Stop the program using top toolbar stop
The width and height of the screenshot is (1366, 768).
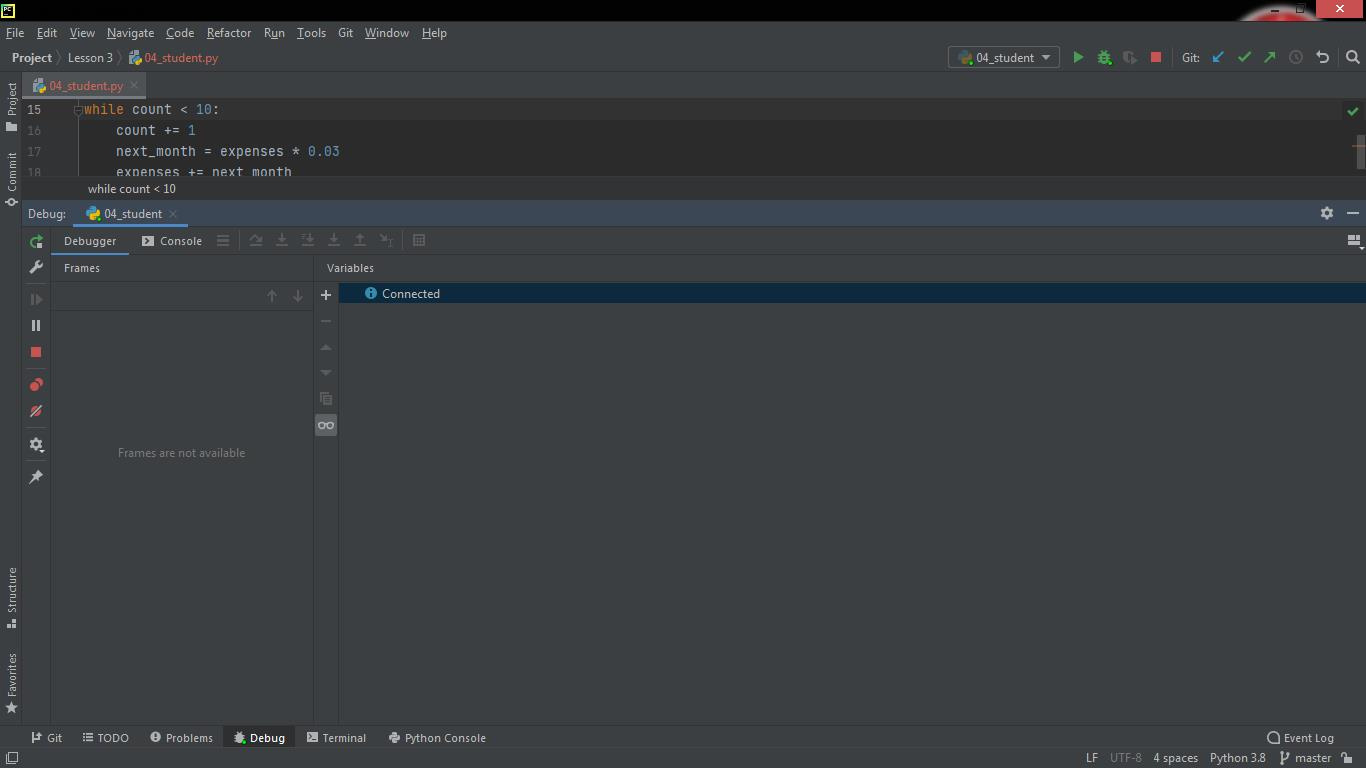pyautogui.click(x=1156, y=58)
